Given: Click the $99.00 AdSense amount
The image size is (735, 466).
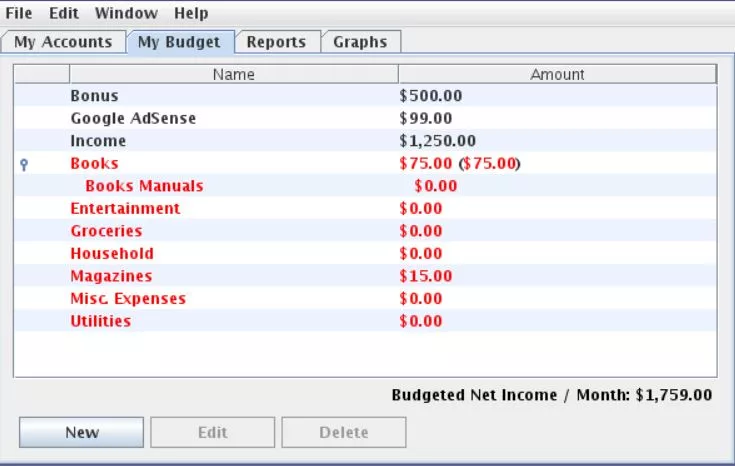Looking at the screenshot, I should pyautogui.click(x=426, y=118).
